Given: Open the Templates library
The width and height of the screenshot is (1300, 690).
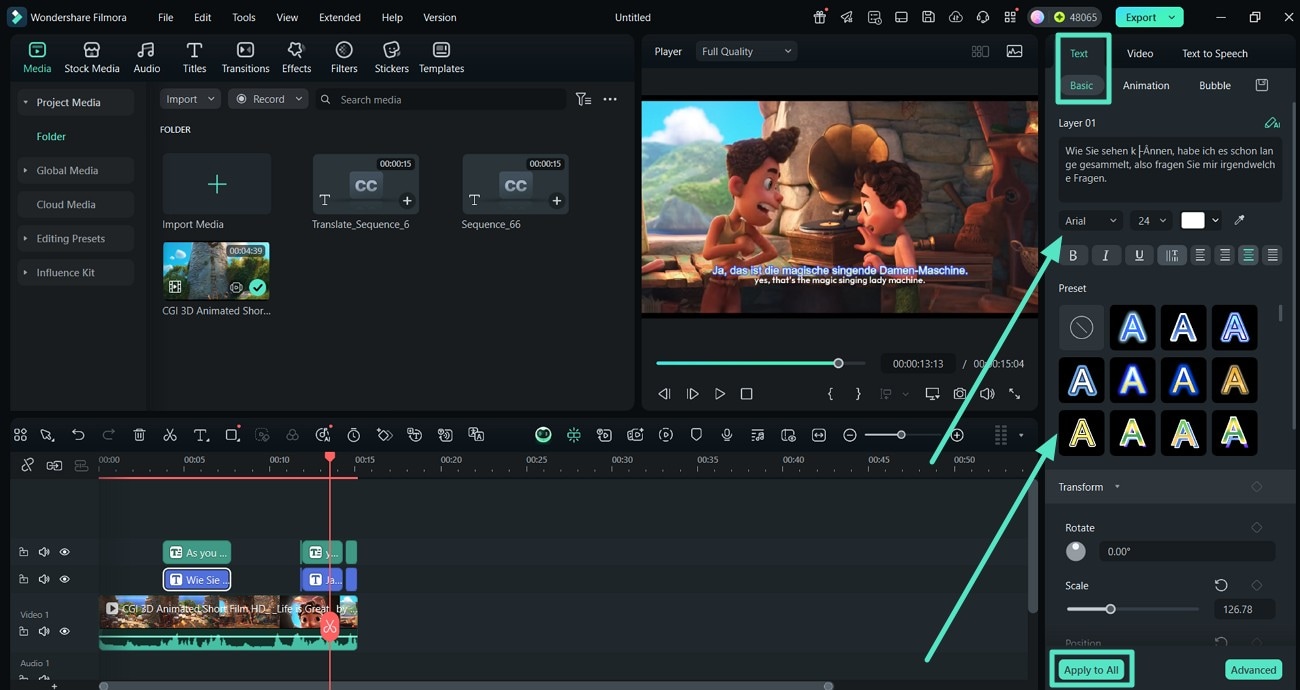Looking at the screenshot, I should (x=441, y=58).
